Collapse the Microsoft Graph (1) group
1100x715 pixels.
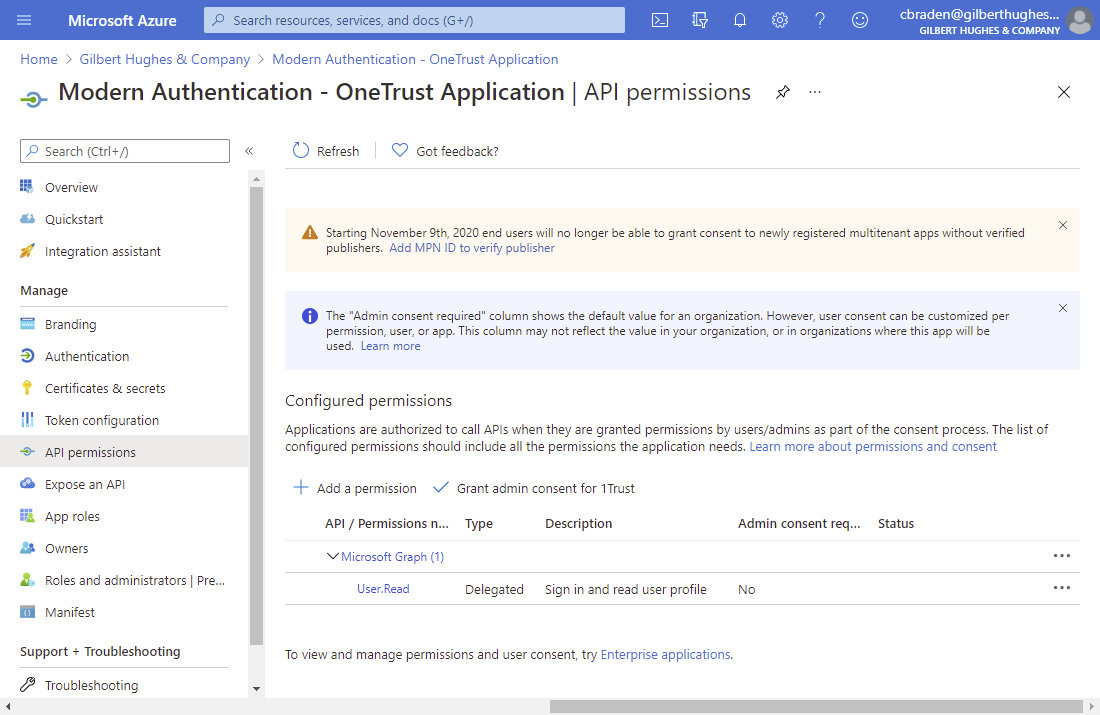pos(333,556)
